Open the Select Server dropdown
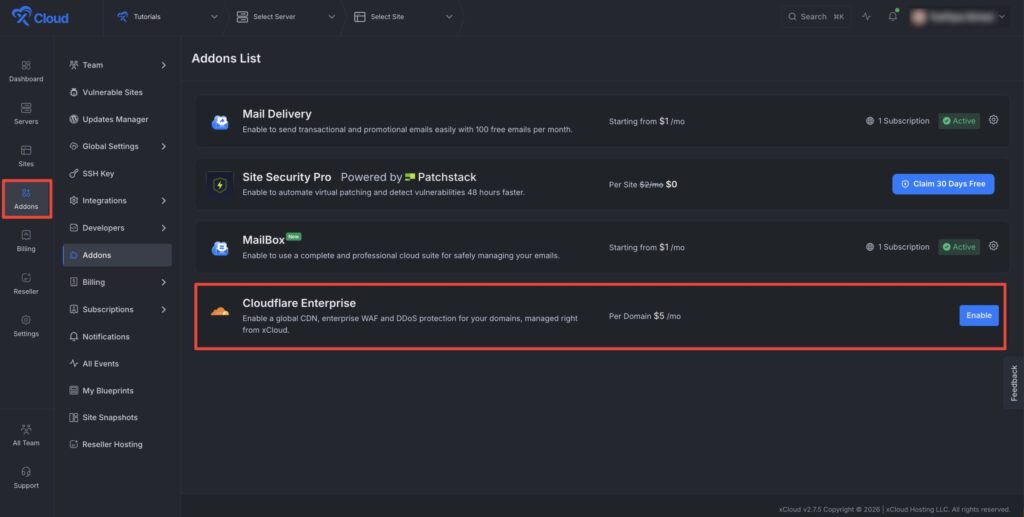This screenshot has height=517, width=1024. click(285, 17)
